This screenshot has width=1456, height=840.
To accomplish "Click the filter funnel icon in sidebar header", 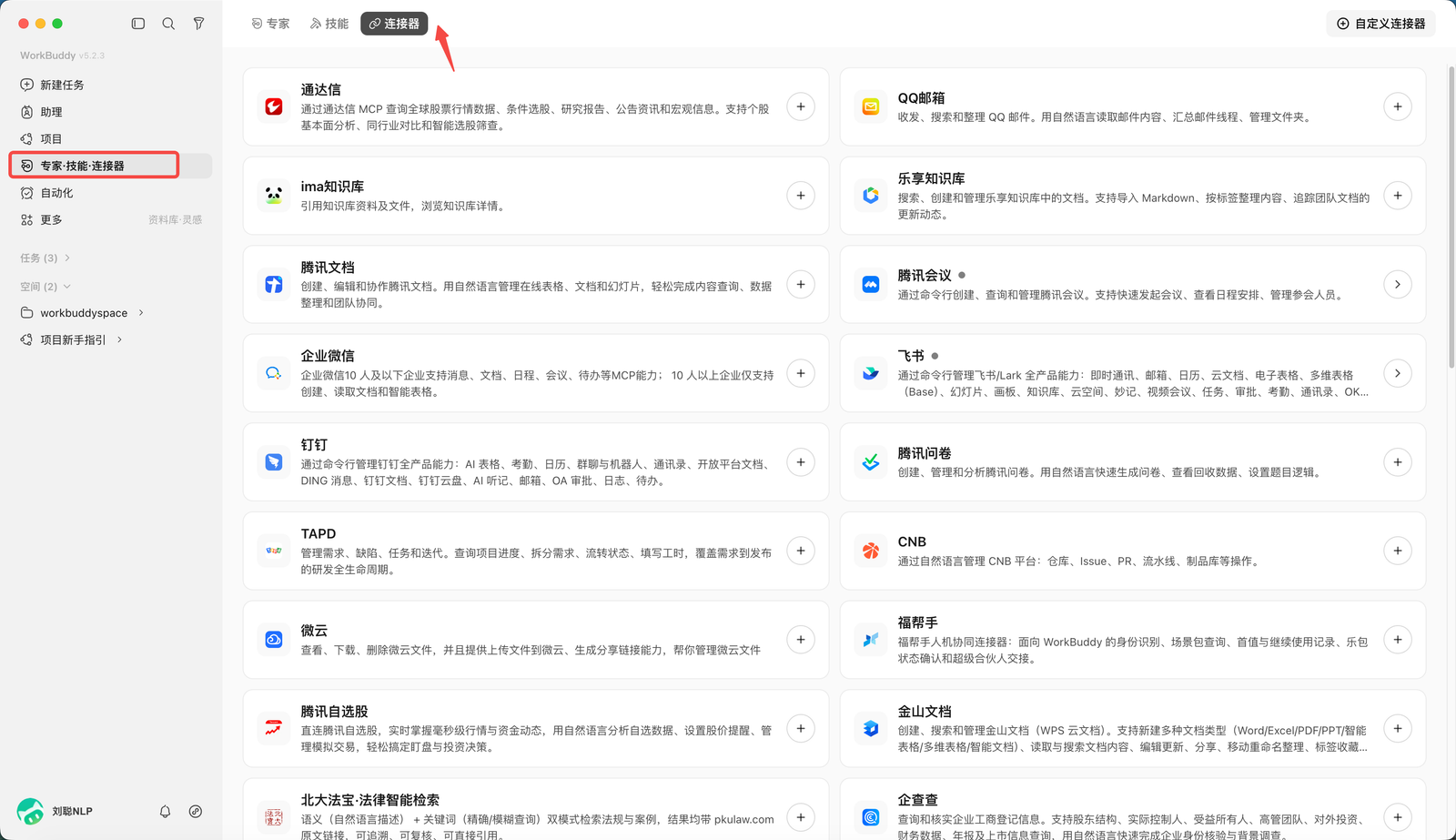I will click(198, 24).
